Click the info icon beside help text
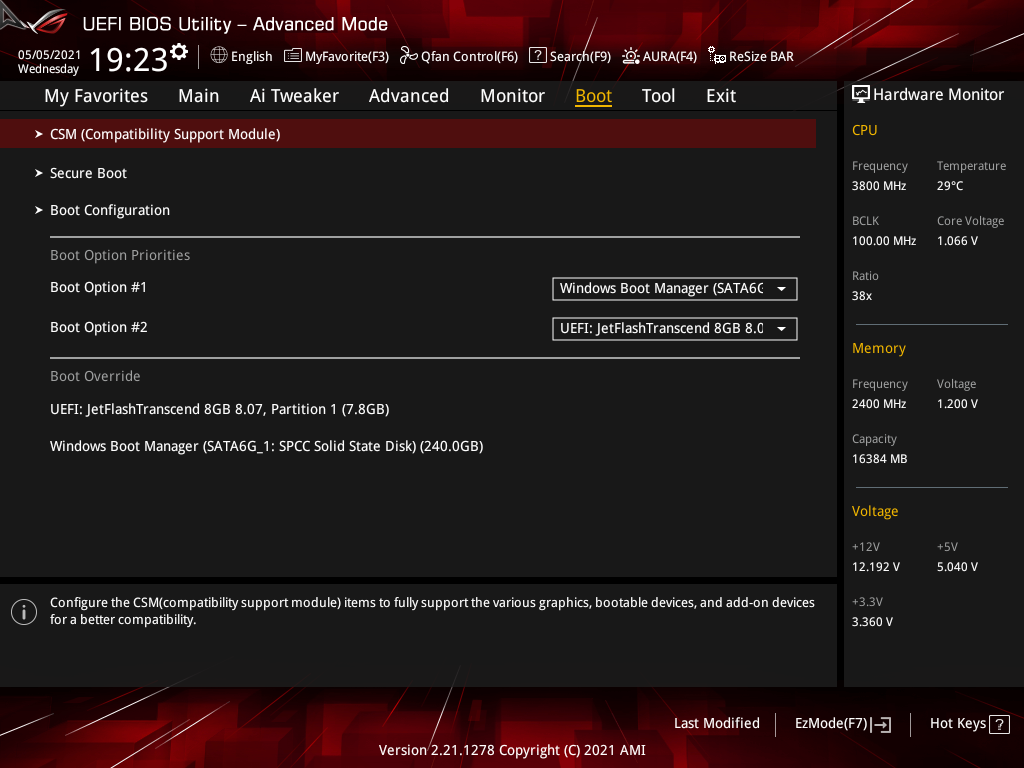The height and width of the screenshot is (768, 1024). point(24,612)
